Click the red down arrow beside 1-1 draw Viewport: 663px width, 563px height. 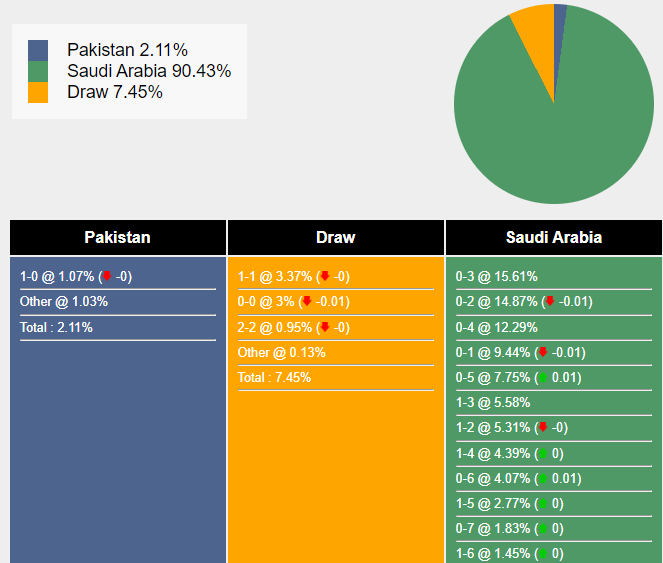(x=325, y=276)
